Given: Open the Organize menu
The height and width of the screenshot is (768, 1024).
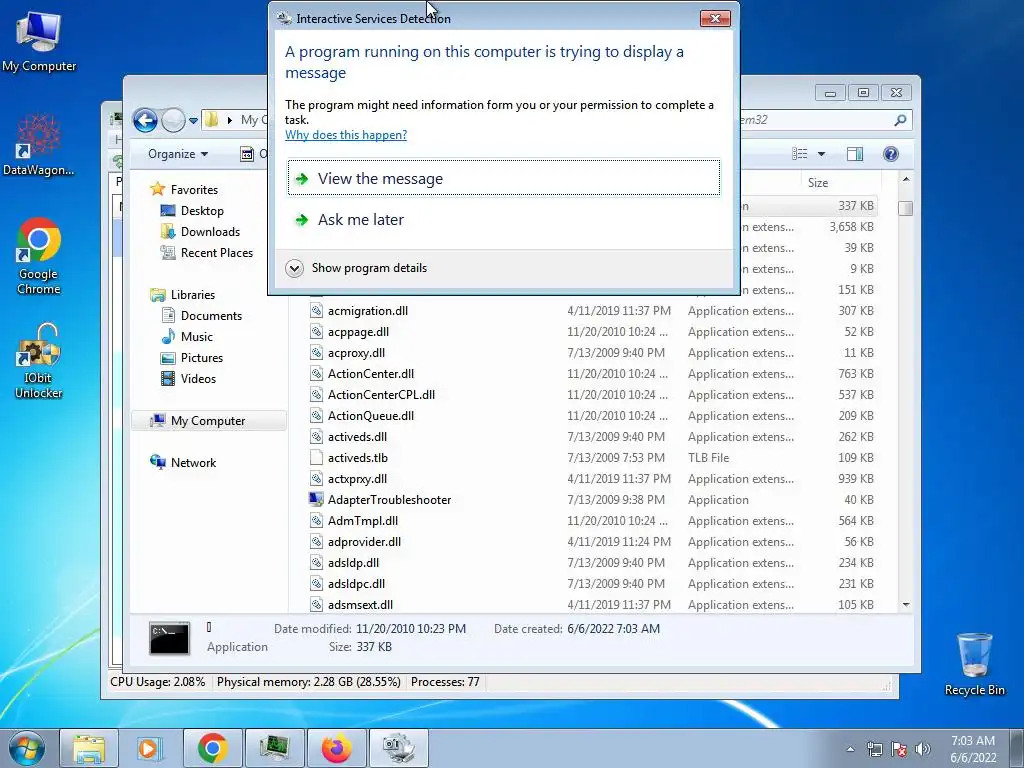Looking at the screenshot, I should pyautogui.click(x=178, y=153).
